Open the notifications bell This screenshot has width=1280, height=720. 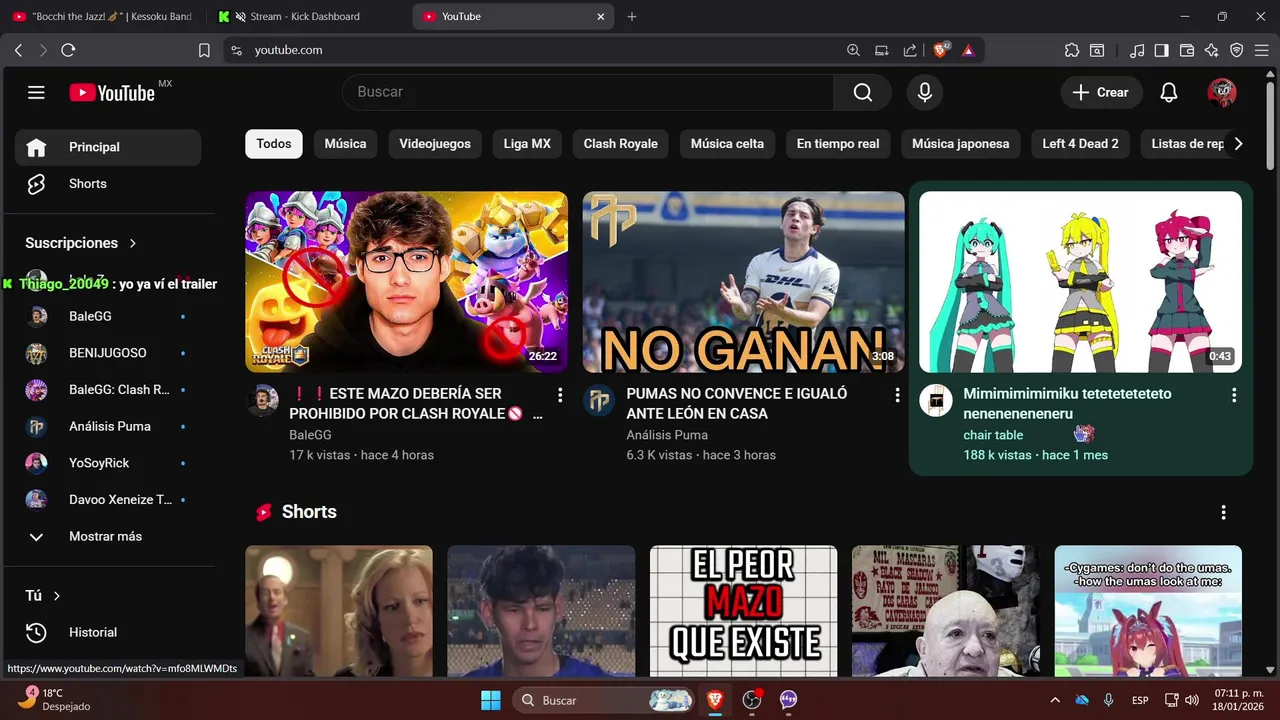[1168, 92]
